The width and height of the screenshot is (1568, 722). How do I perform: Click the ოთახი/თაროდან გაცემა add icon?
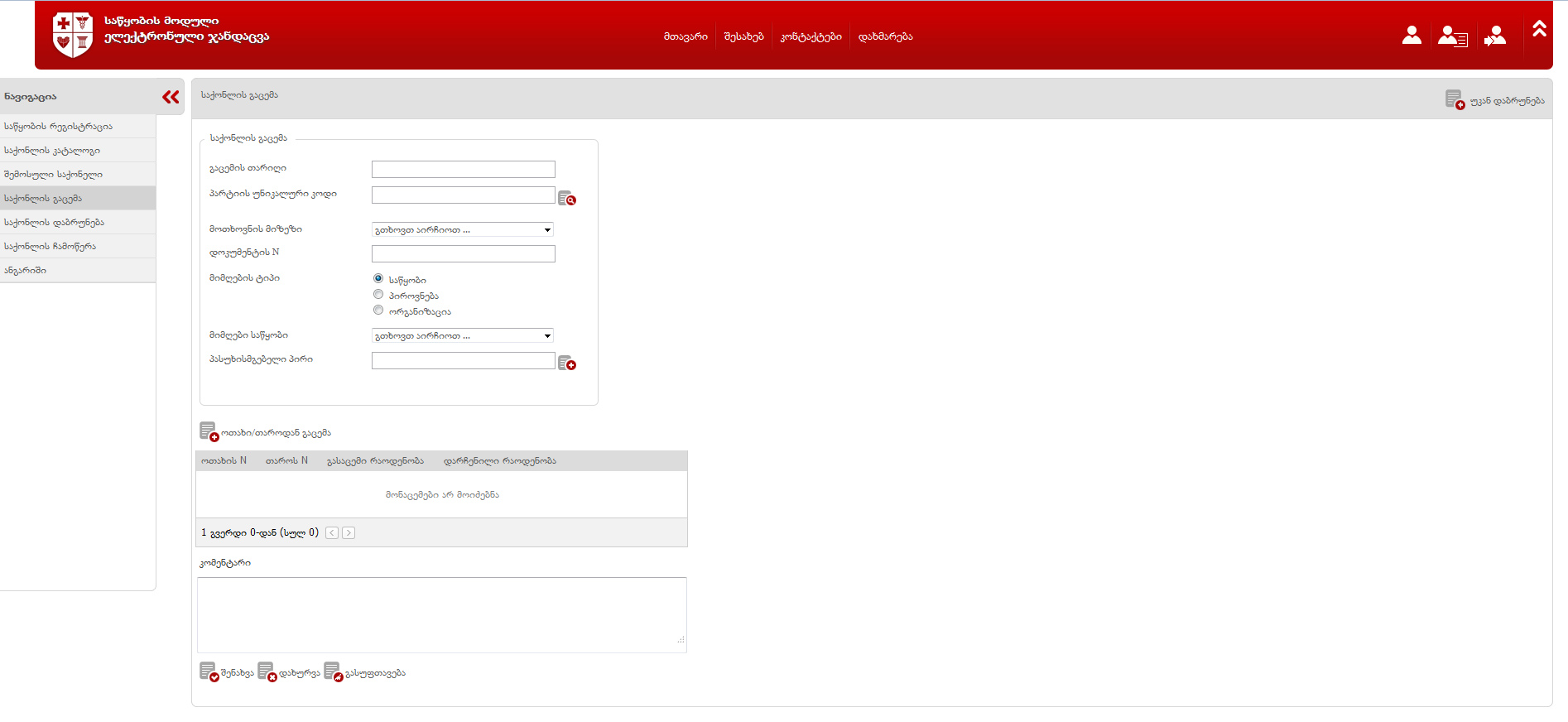point(209,432)
